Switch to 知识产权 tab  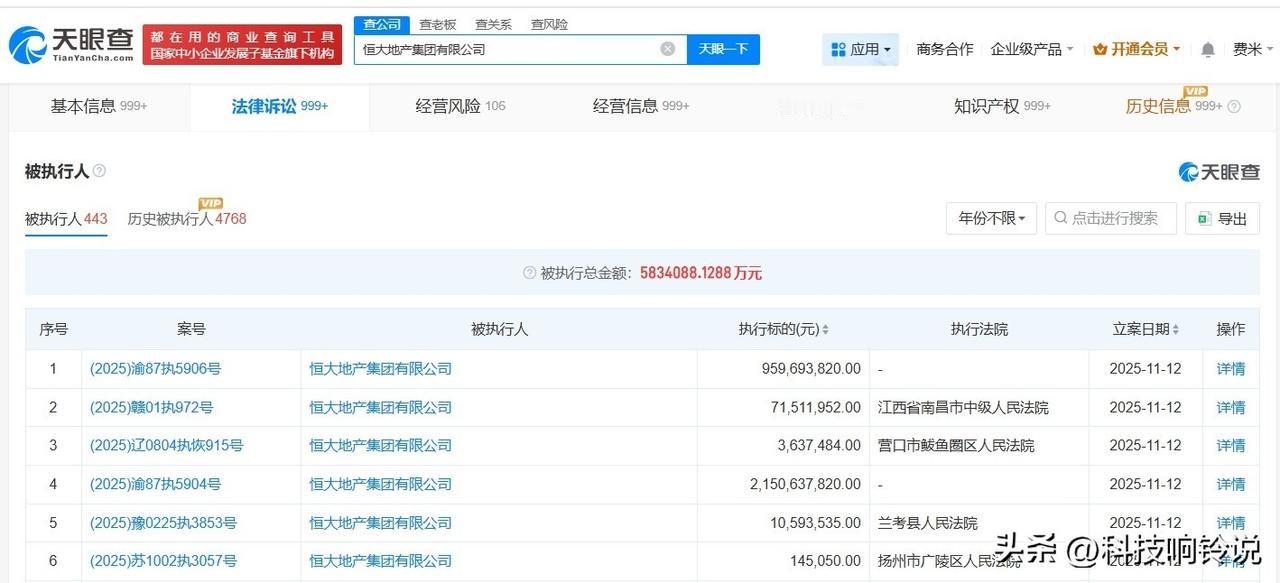tap(1002, 106)
